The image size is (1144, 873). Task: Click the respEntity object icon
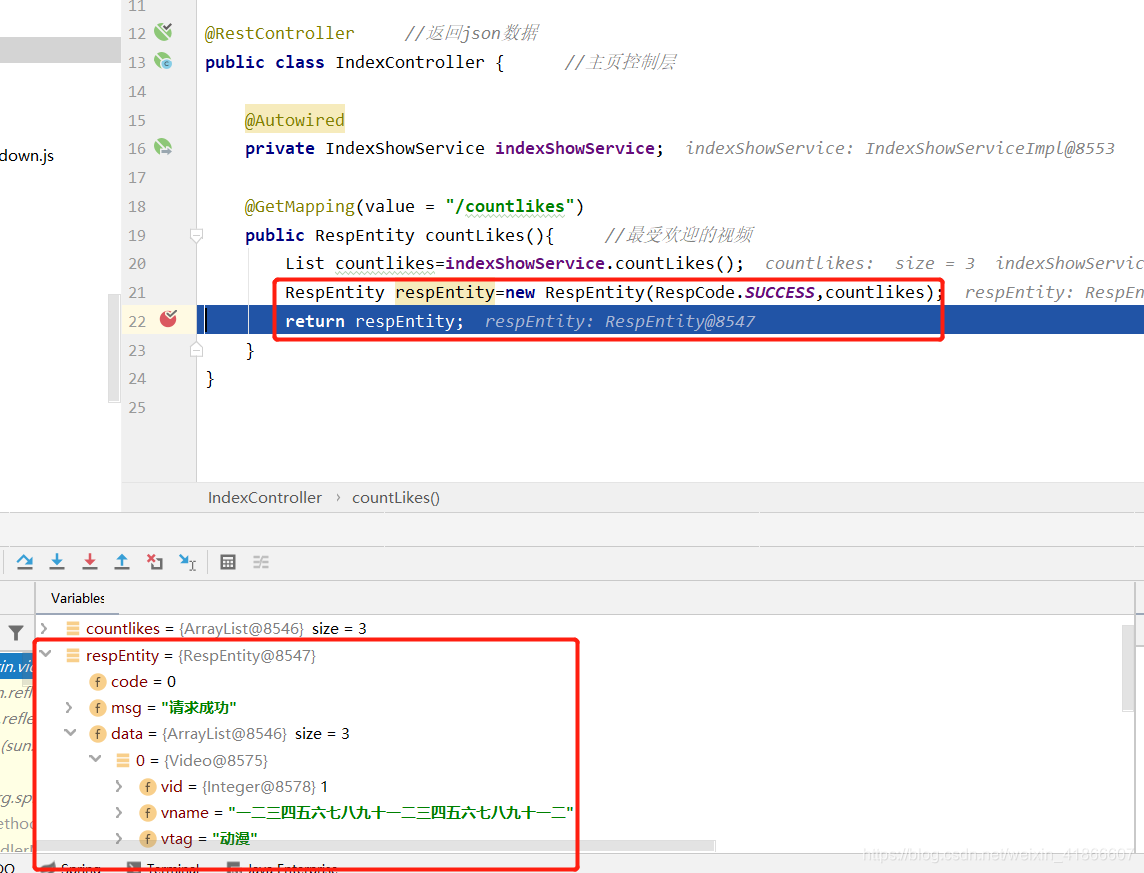point(73,656)
